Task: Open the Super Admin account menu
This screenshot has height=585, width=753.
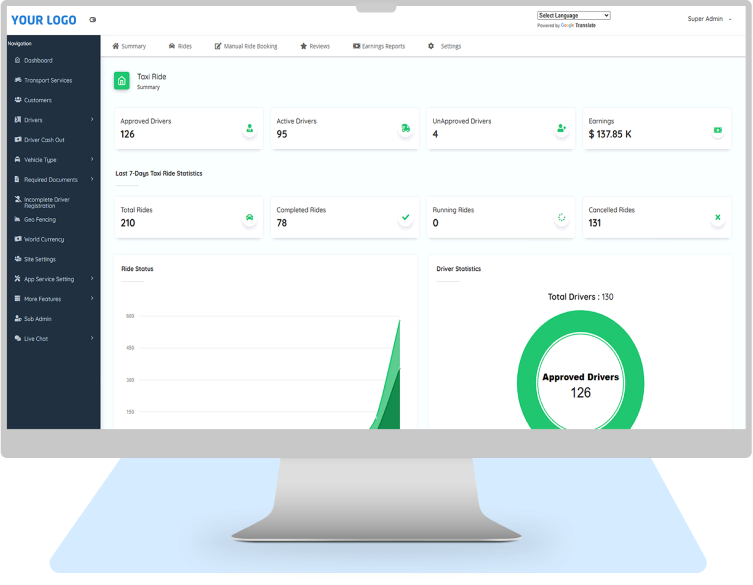Action: (709, 19)
